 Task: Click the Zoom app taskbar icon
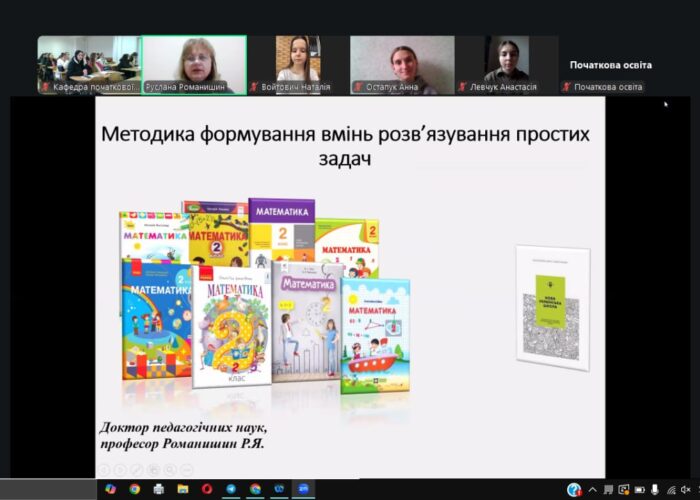tap(303, 489)
